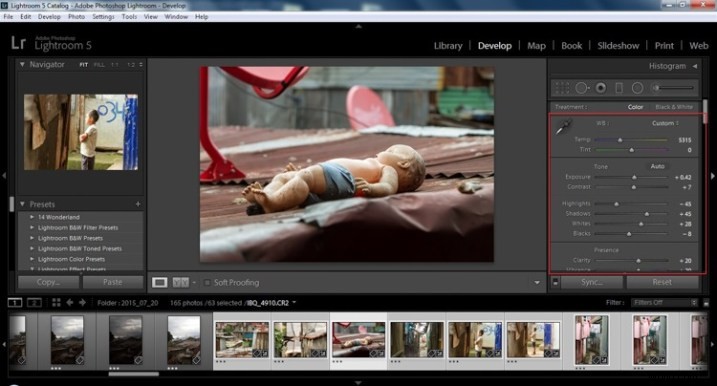Select the boy-by-wall filmstrip thumbnail
The image size is (717, 386).
point(475,340)
